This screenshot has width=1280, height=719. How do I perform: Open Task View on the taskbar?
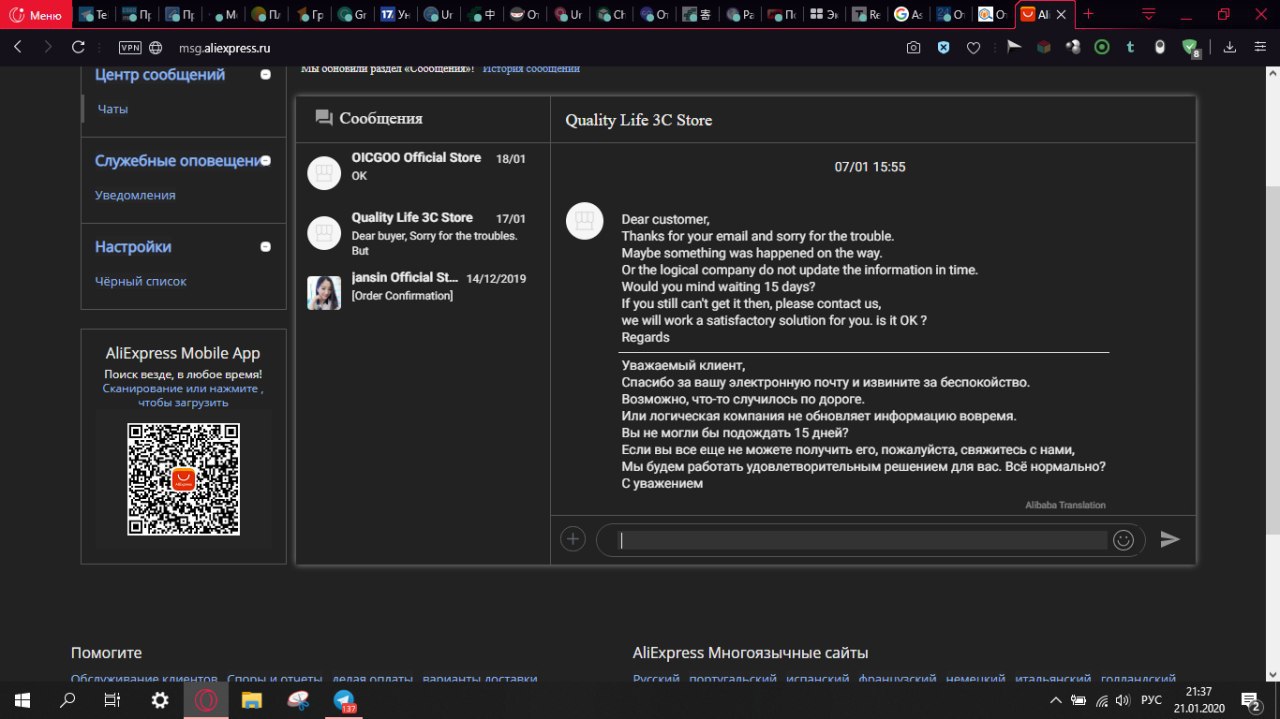113,700
